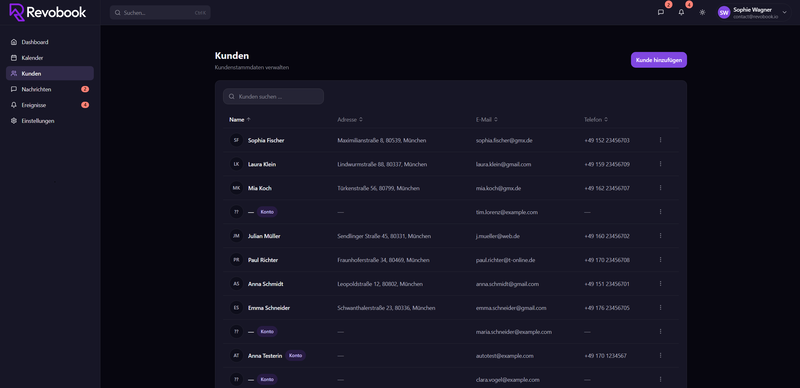This screenshot has height=388, width=800.
Task: Click the AT avatar of Anna Testerin
Action: click(x=236, y=355)
